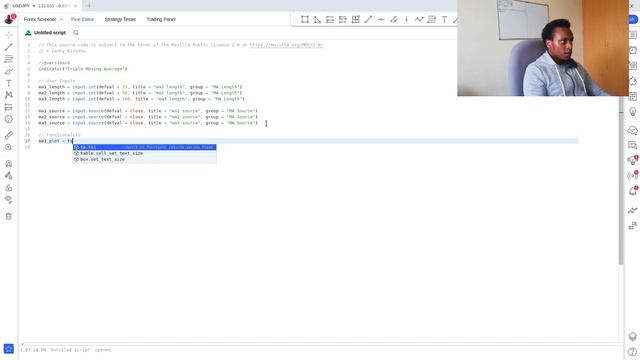
Task: Hide all drawings with eye icon
Action: pos(9,200)
